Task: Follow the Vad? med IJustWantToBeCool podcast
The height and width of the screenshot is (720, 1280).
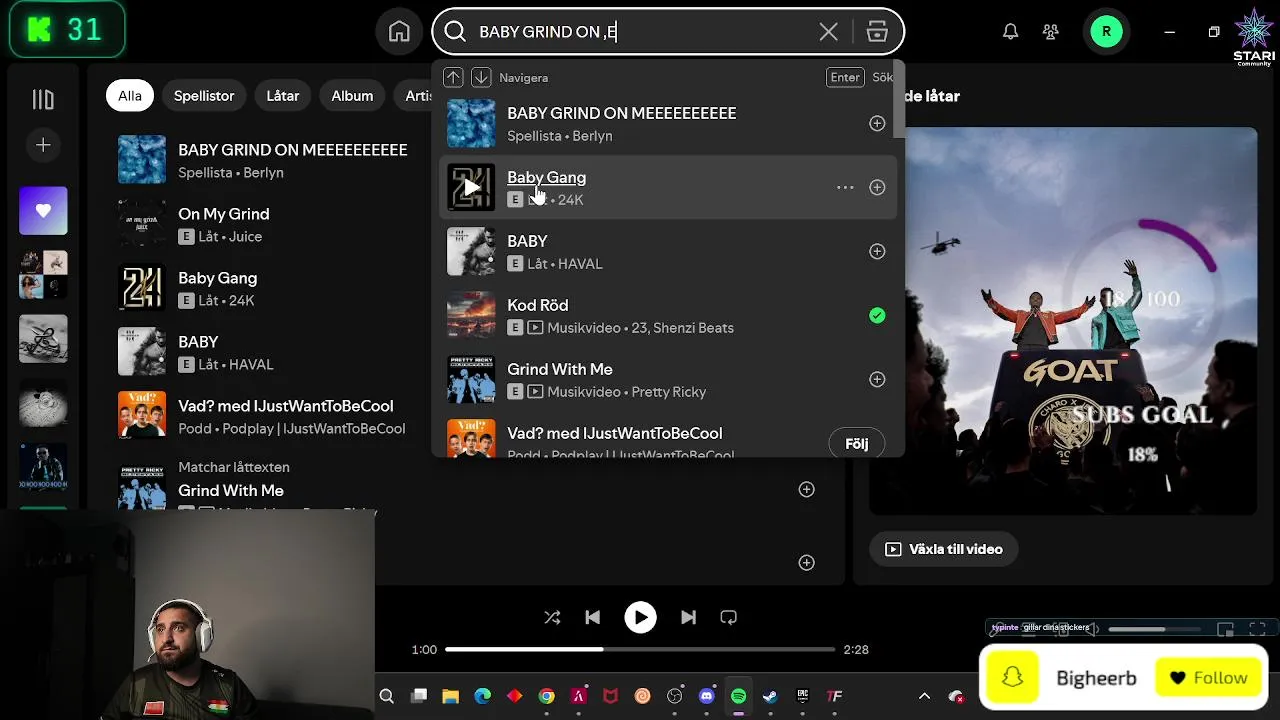Action: click(x=857, y=443)
